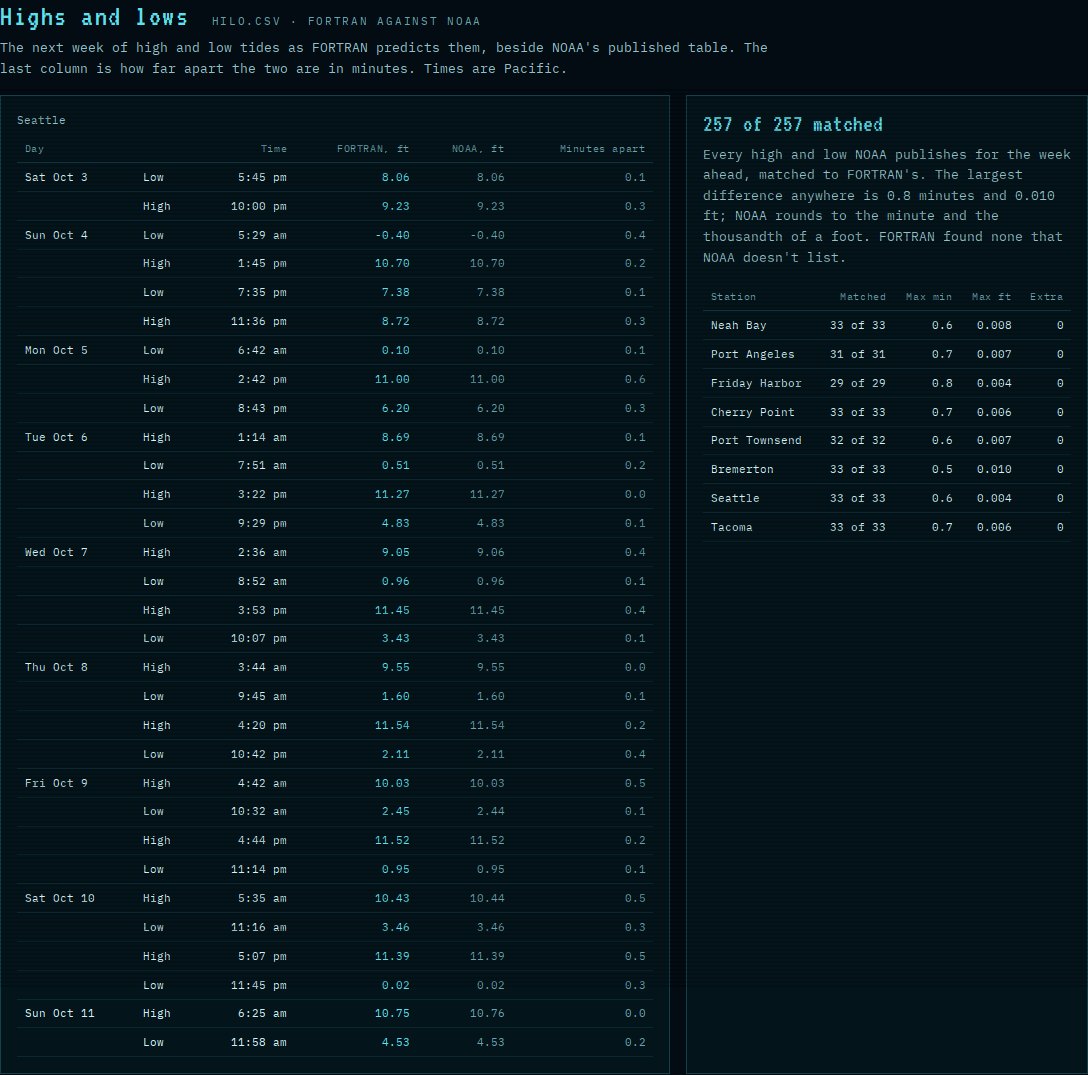
Task: Click the 'Highs and lows' page heading
Action: 94,17
